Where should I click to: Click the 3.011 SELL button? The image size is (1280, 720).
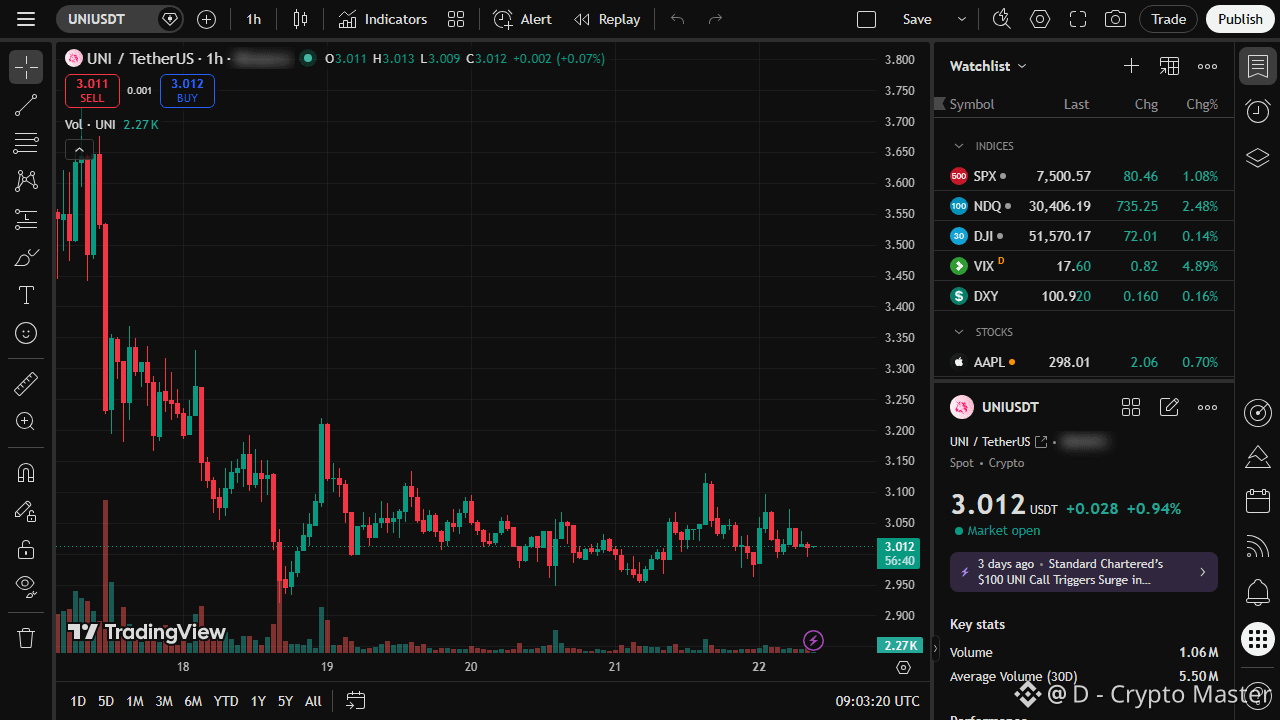(x=92, y=90)
